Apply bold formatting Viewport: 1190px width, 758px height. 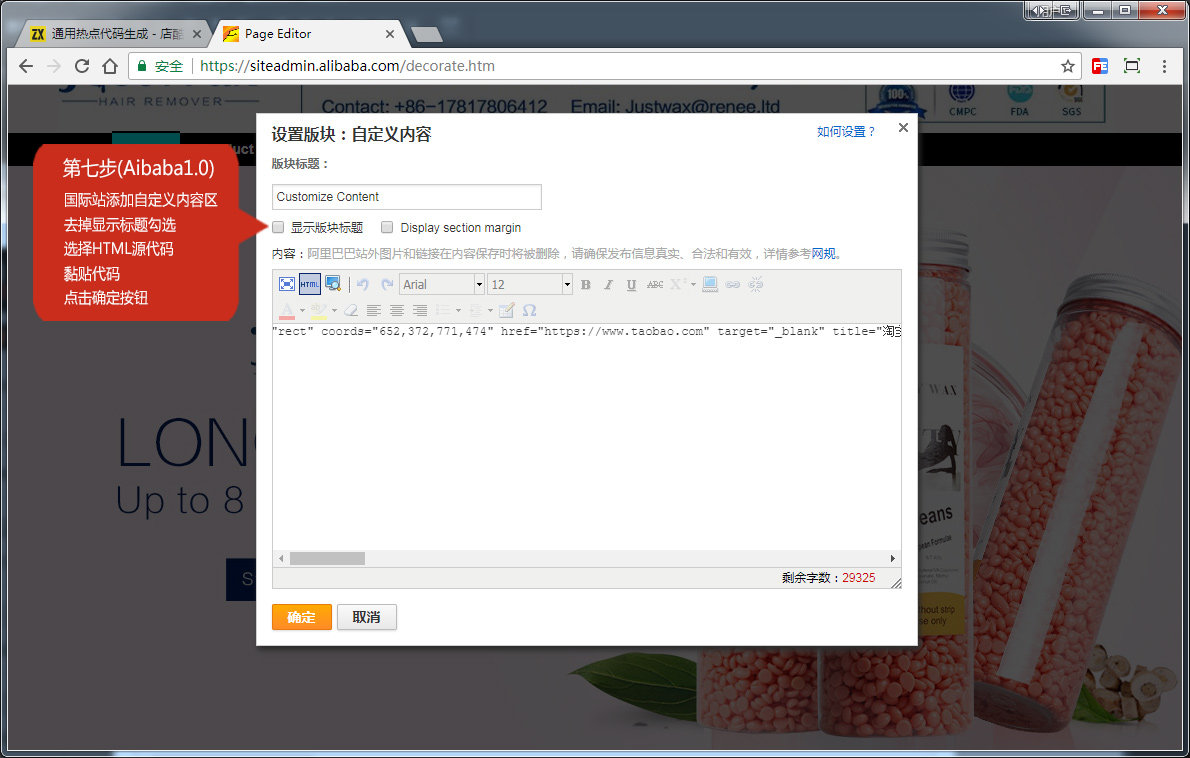click(585, 285)
